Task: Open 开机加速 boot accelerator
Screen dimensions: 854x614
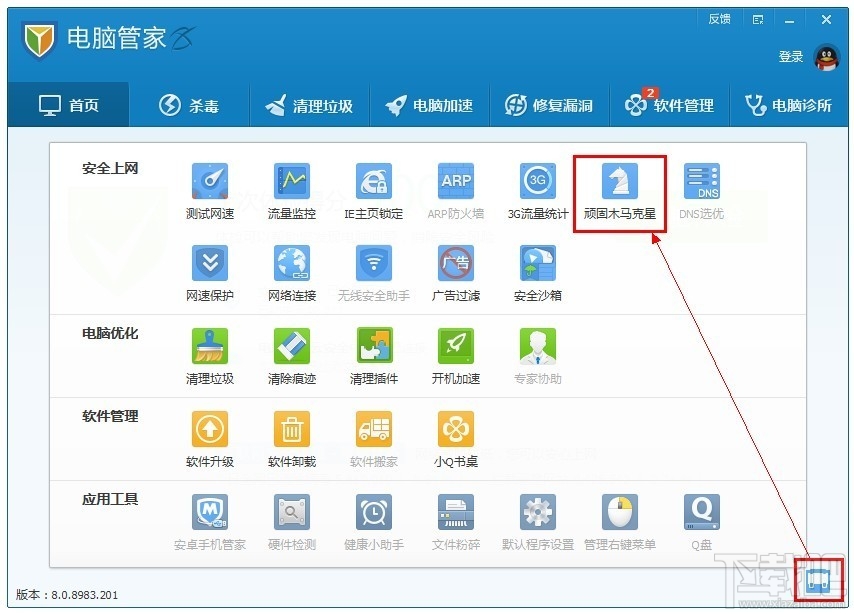Action: (456, 356)
